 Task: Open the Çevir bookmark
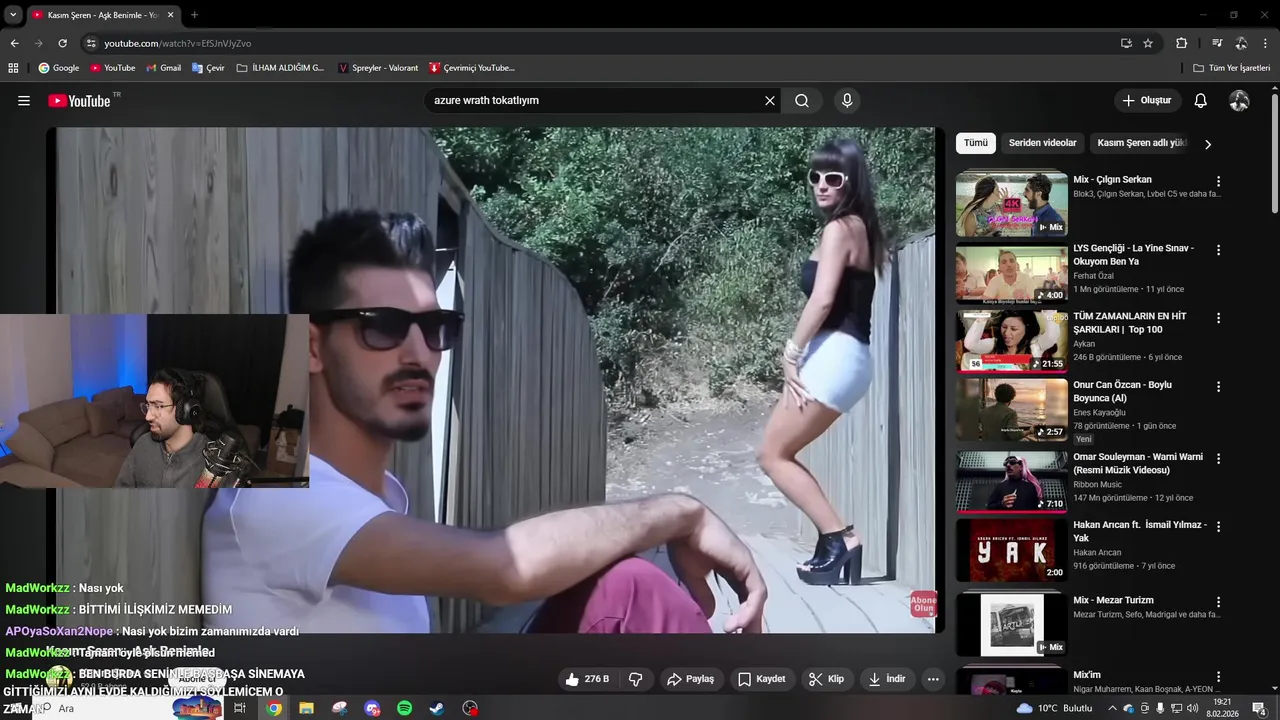(208, 68)
